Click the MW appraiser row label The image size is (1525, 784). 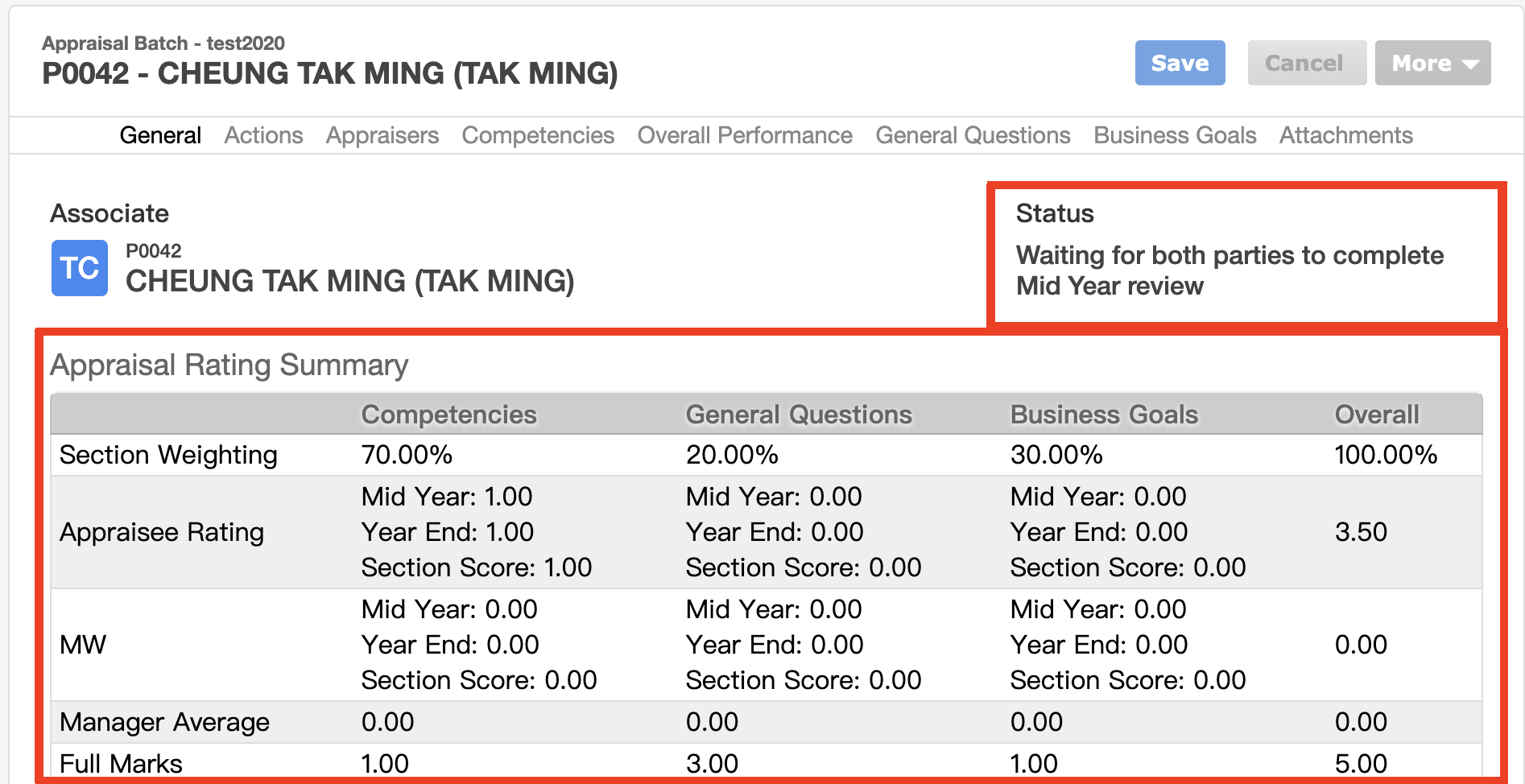83,645
